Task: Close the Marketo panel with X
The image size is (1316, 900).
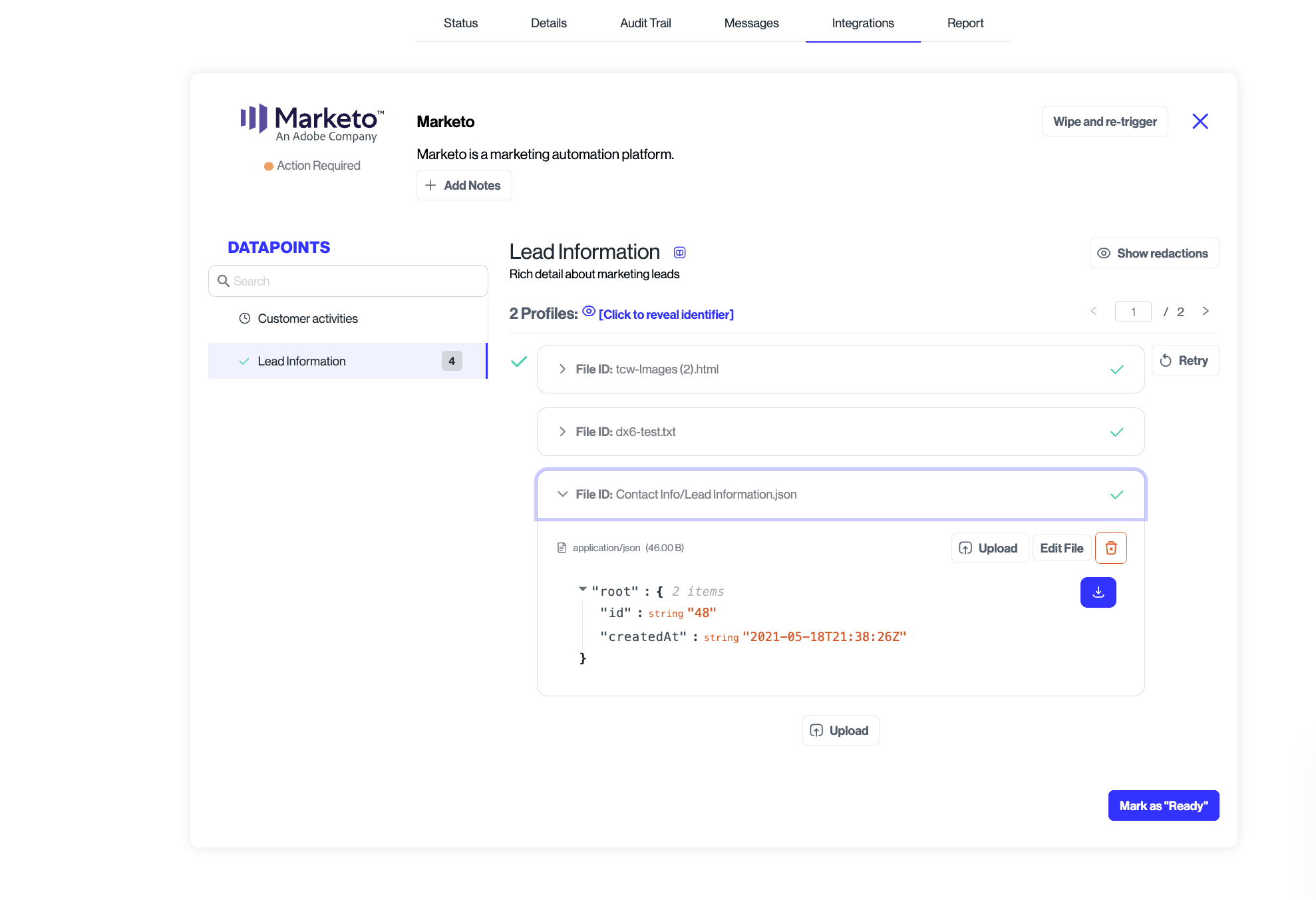Action: pyautogui.click(x=1200, y=121)
